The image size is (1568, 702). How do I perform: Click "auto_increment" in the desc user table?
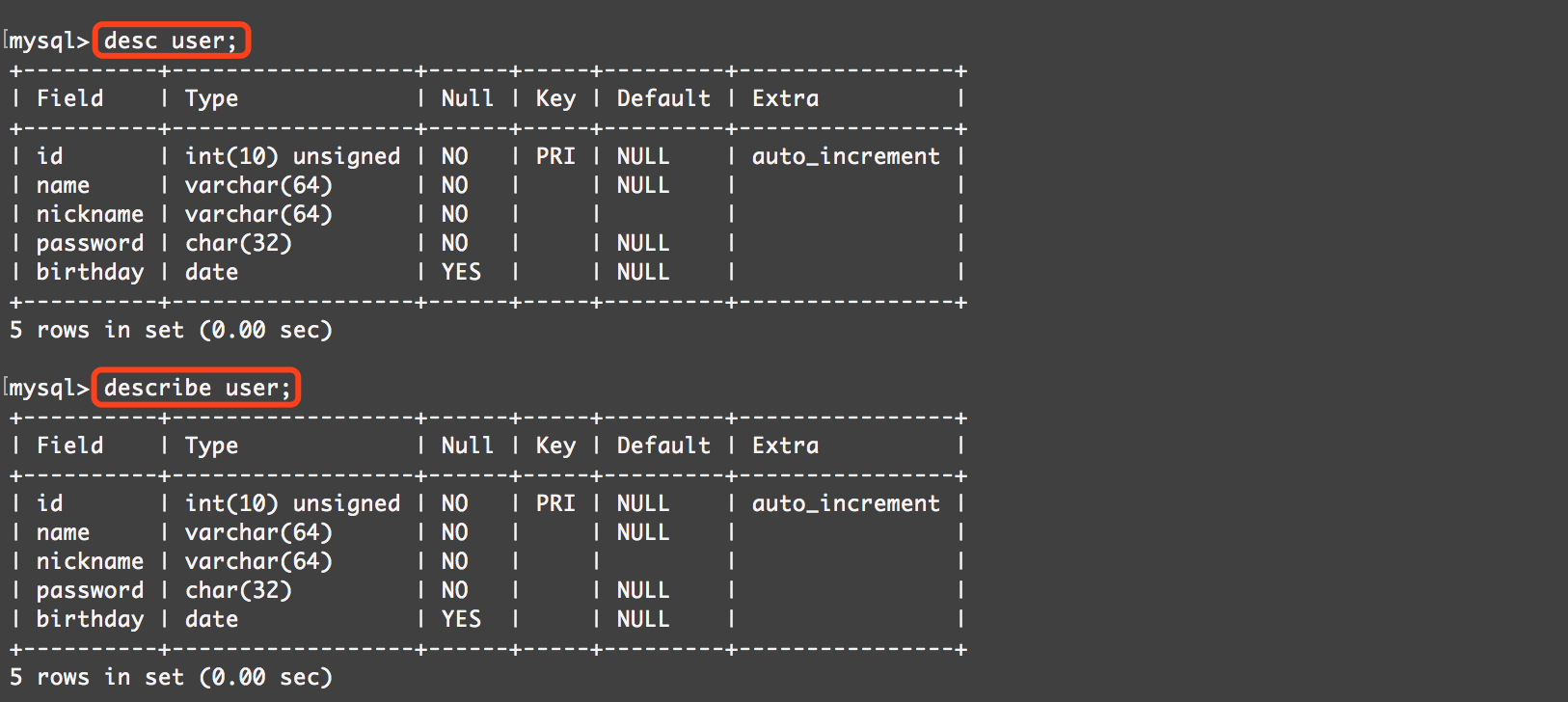[x=846, y=156]
